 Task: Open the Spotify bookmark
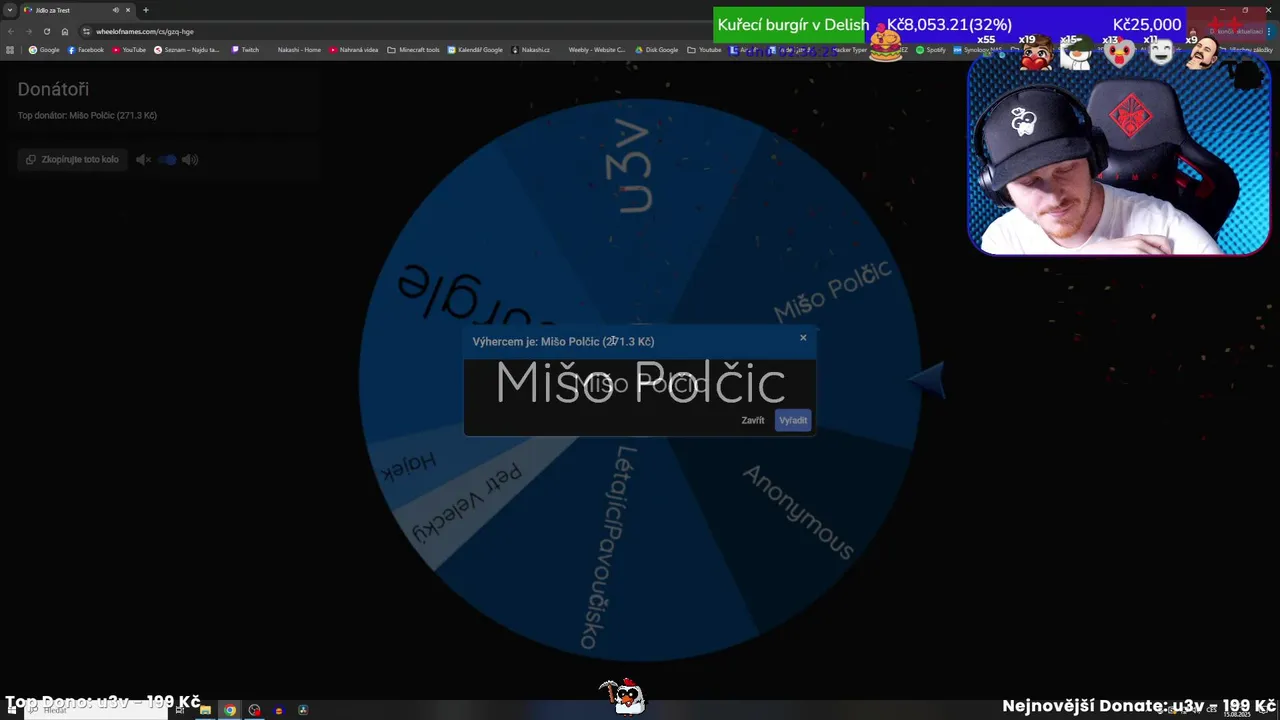coord(931,50)
